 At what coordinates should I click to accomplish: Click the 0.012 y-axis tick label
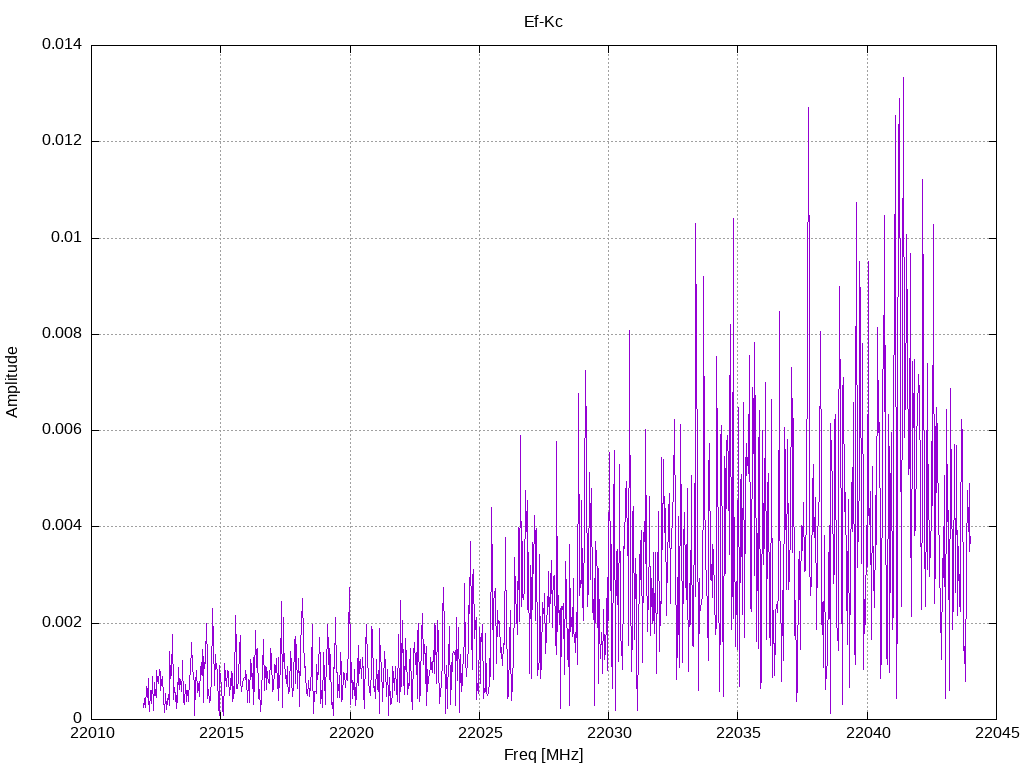pyautogui.click(x=62, y=140)
